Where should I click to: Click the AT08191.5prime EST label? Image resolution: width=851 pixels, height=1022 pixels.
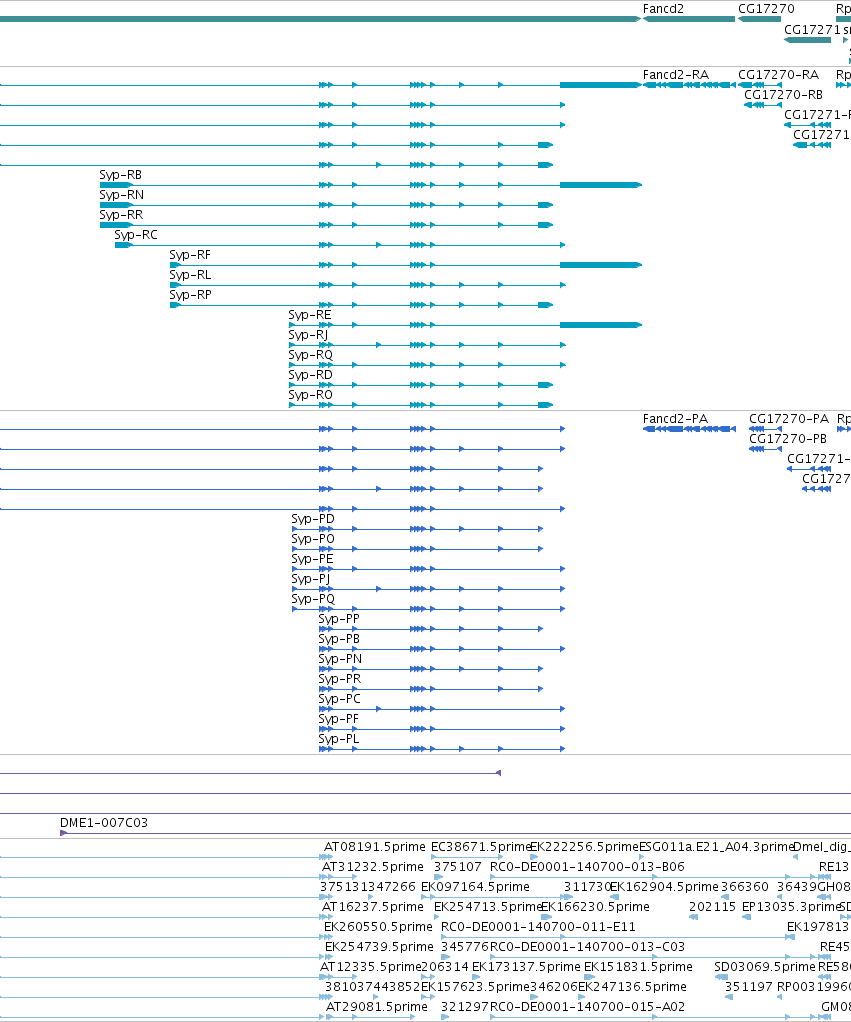[x=375, y=847]
